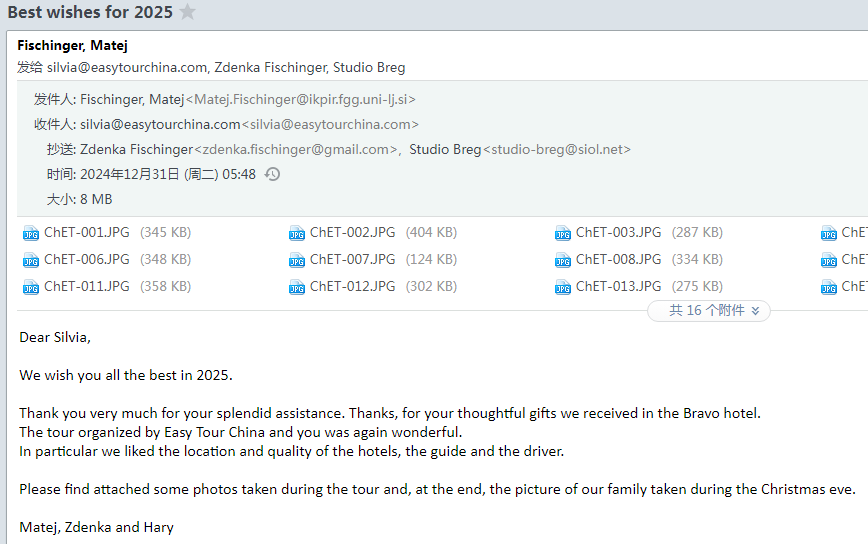Click studio-breg@siol.net in the 抄送 row
The height and width of the screenshot is (544, 868).
559,149
